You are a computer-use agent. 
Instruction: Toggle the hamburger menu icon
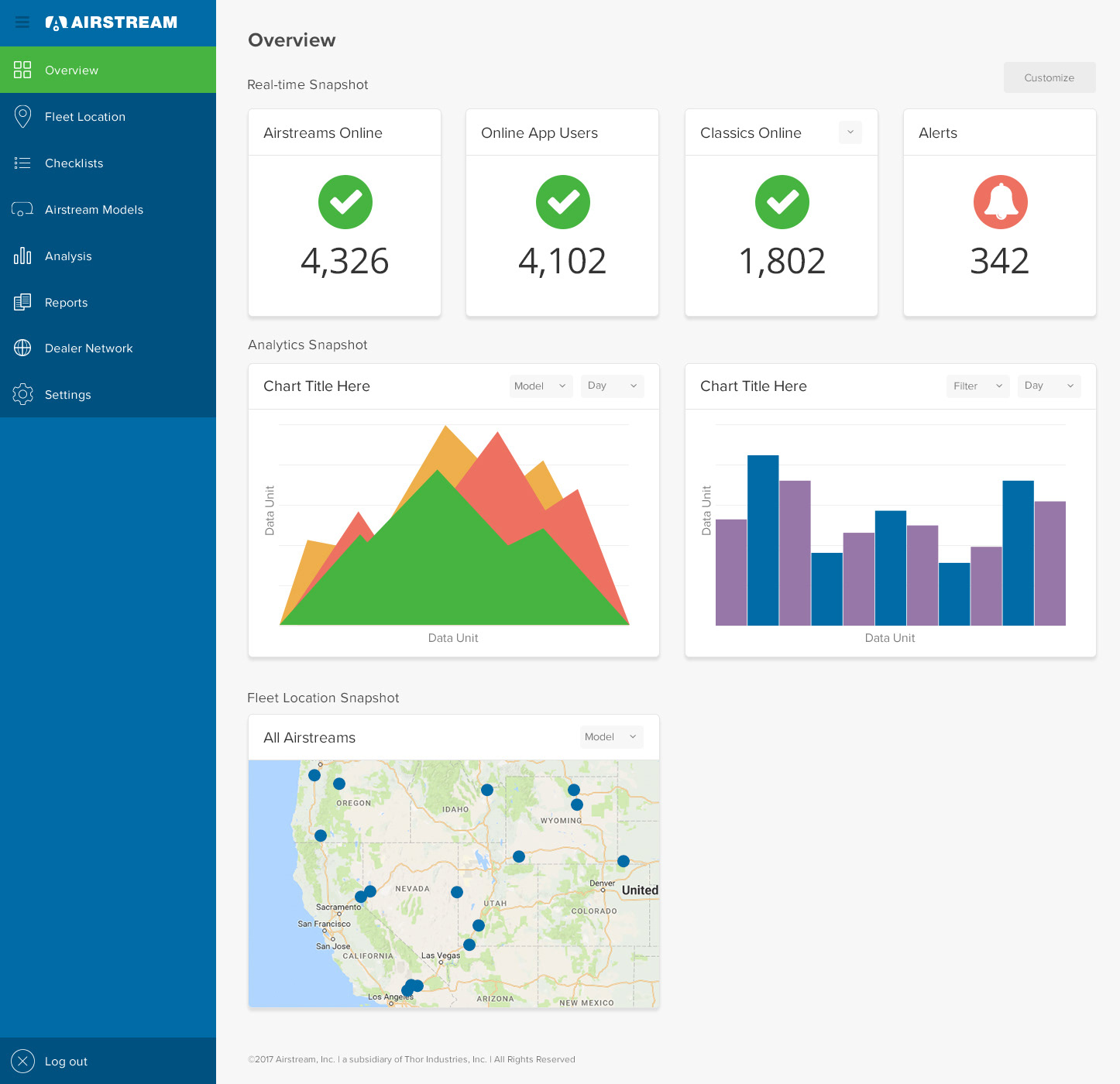pyautogui.click(x=22, y=22)
